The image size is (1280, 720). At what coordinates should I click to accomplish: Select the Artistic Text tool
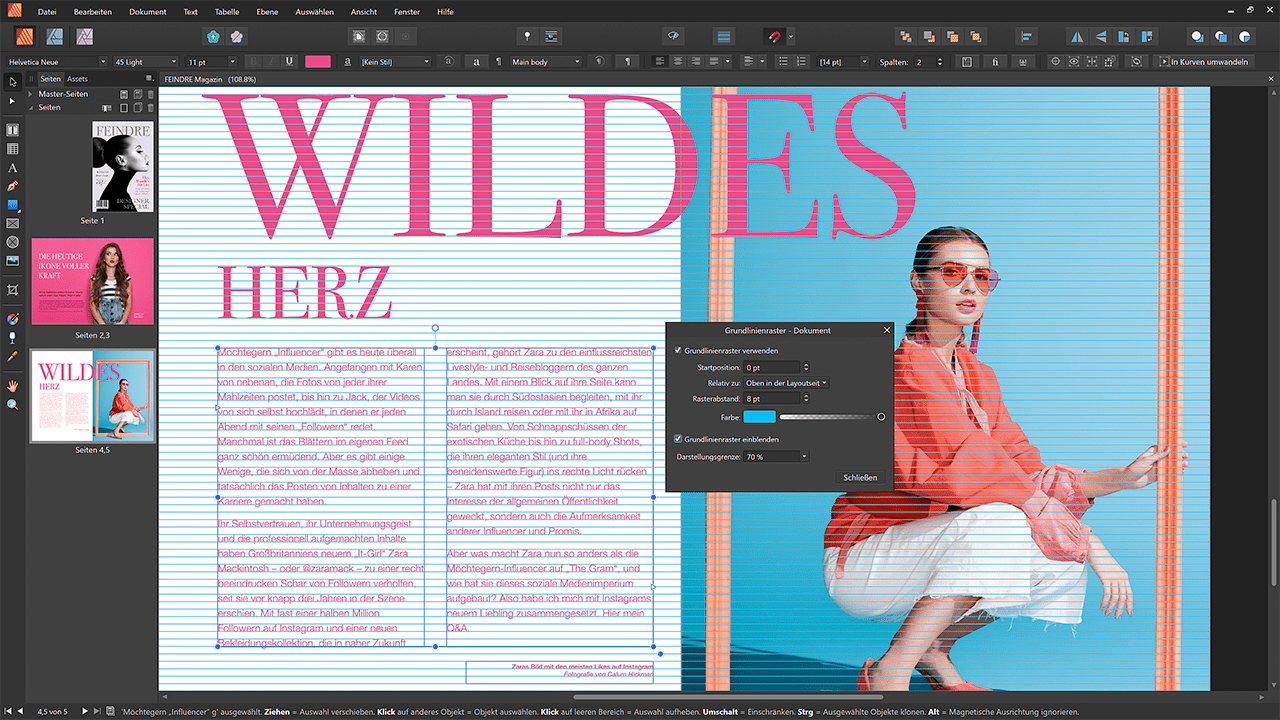[12, 168]
